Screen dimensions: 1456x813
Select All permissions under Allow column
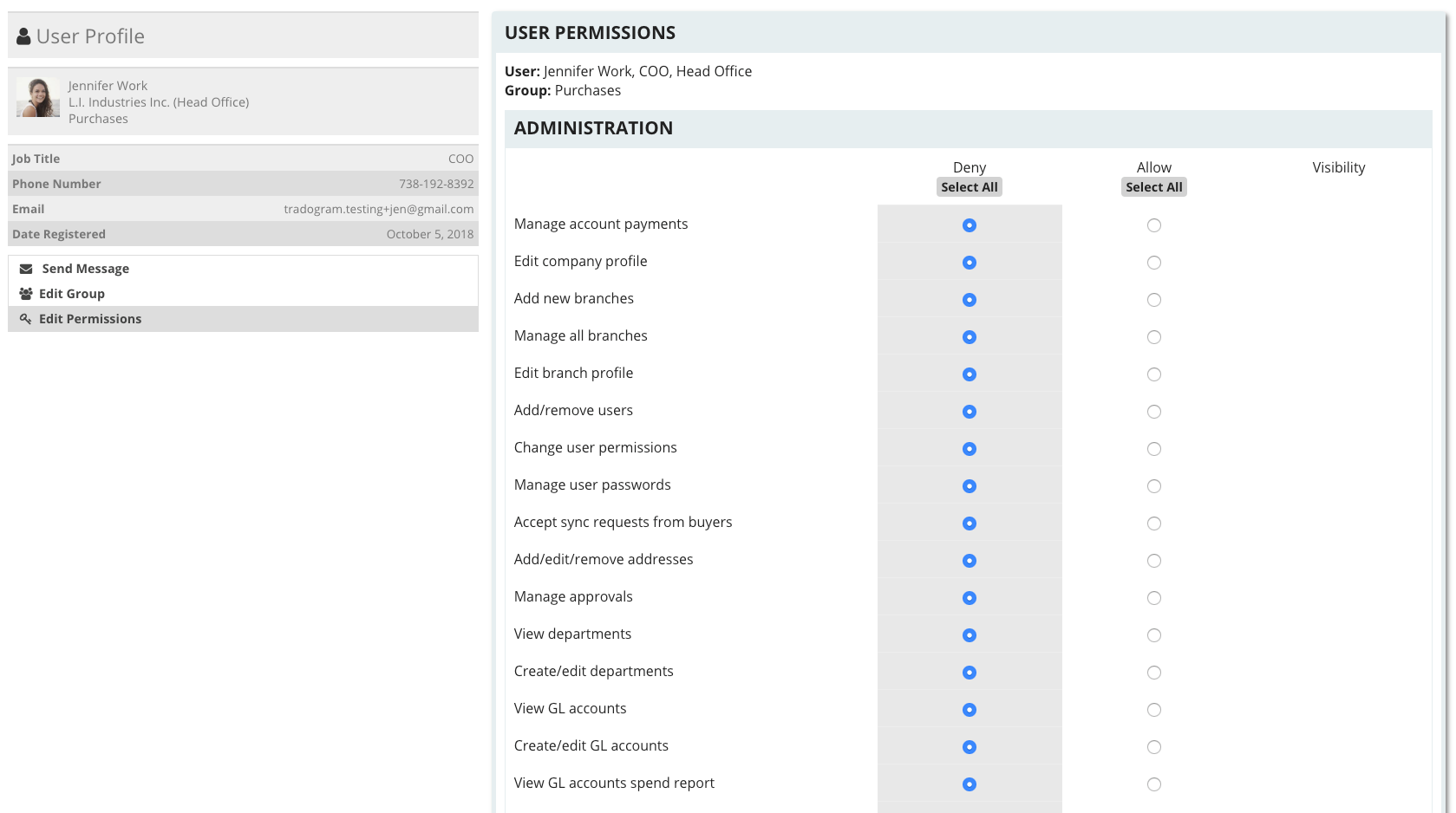(x=1154, y=186)
